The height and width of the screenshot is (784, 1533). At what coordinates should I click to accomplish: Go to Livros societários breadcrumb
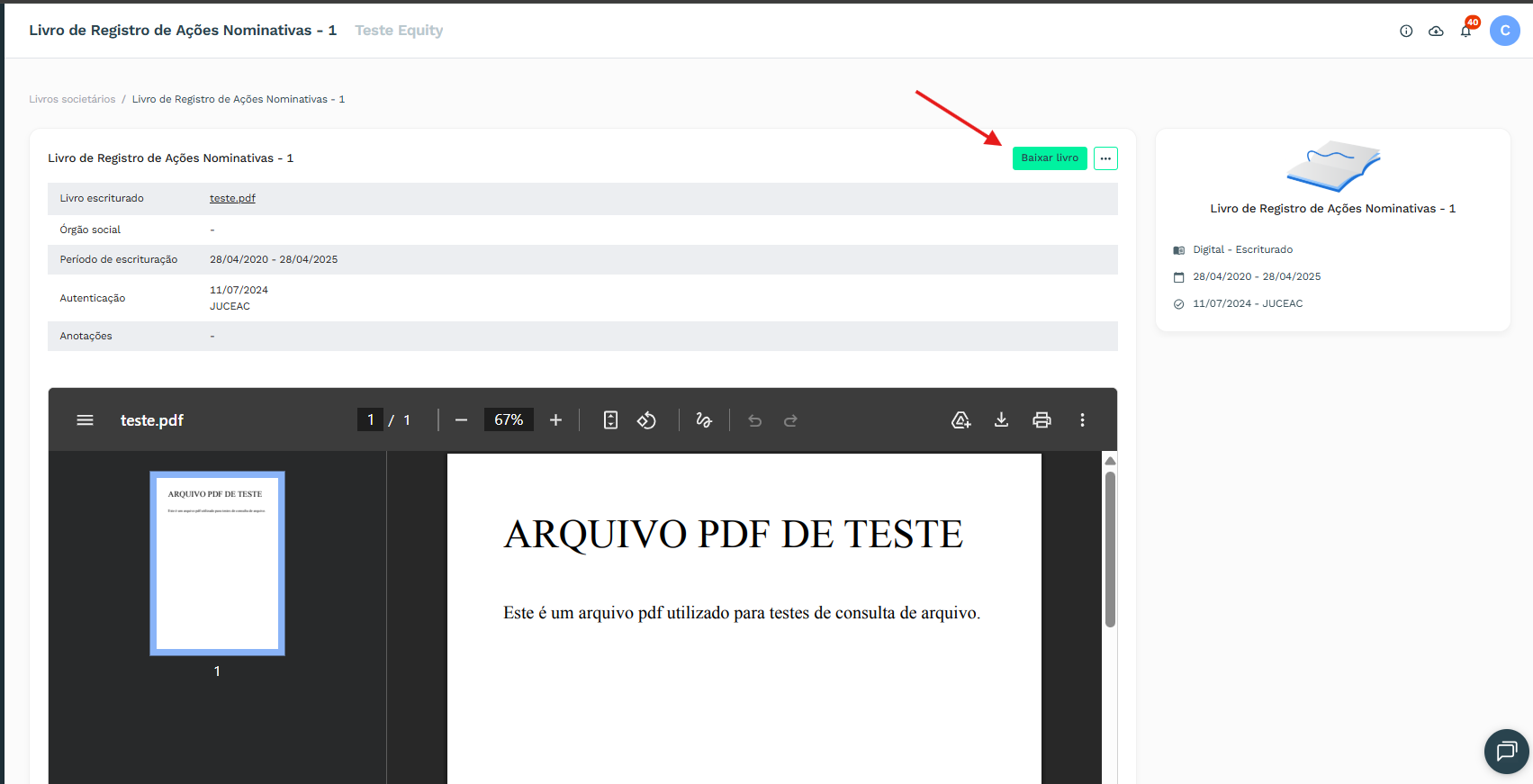point(72,99)
